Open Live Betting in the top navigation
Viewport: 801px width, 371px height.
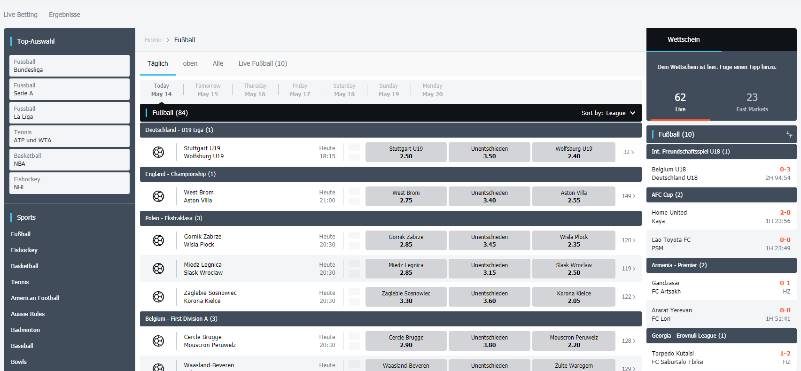point(20,15)
